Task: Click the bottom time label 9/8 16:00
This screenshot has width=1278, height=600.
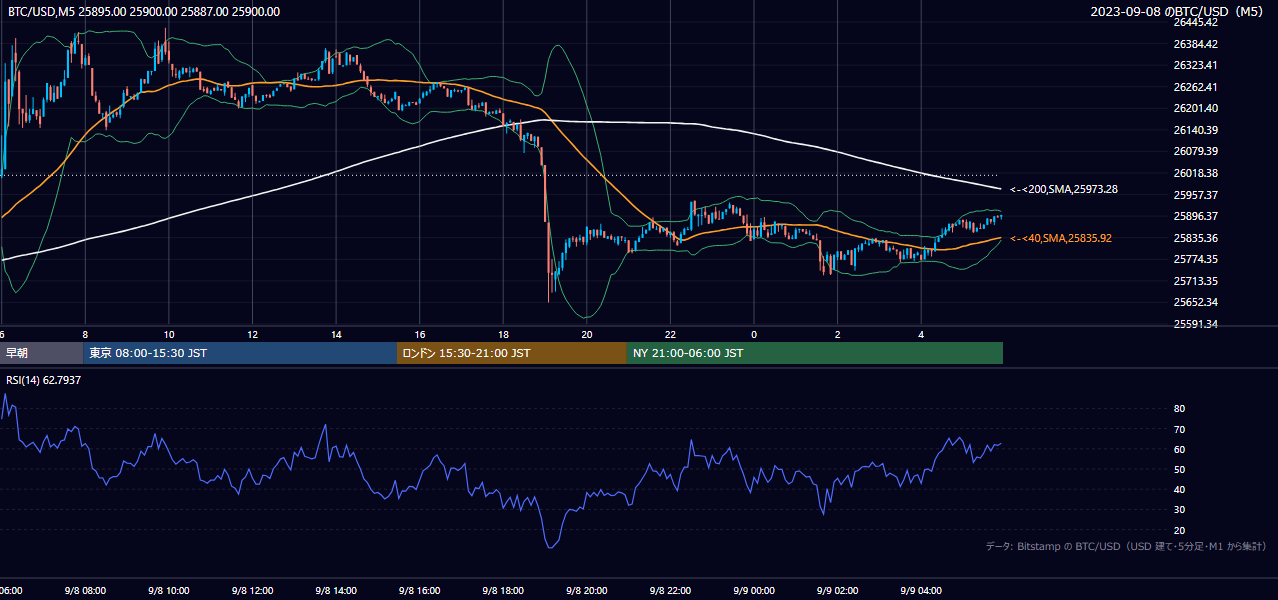Action: click(x=420, y=591)
